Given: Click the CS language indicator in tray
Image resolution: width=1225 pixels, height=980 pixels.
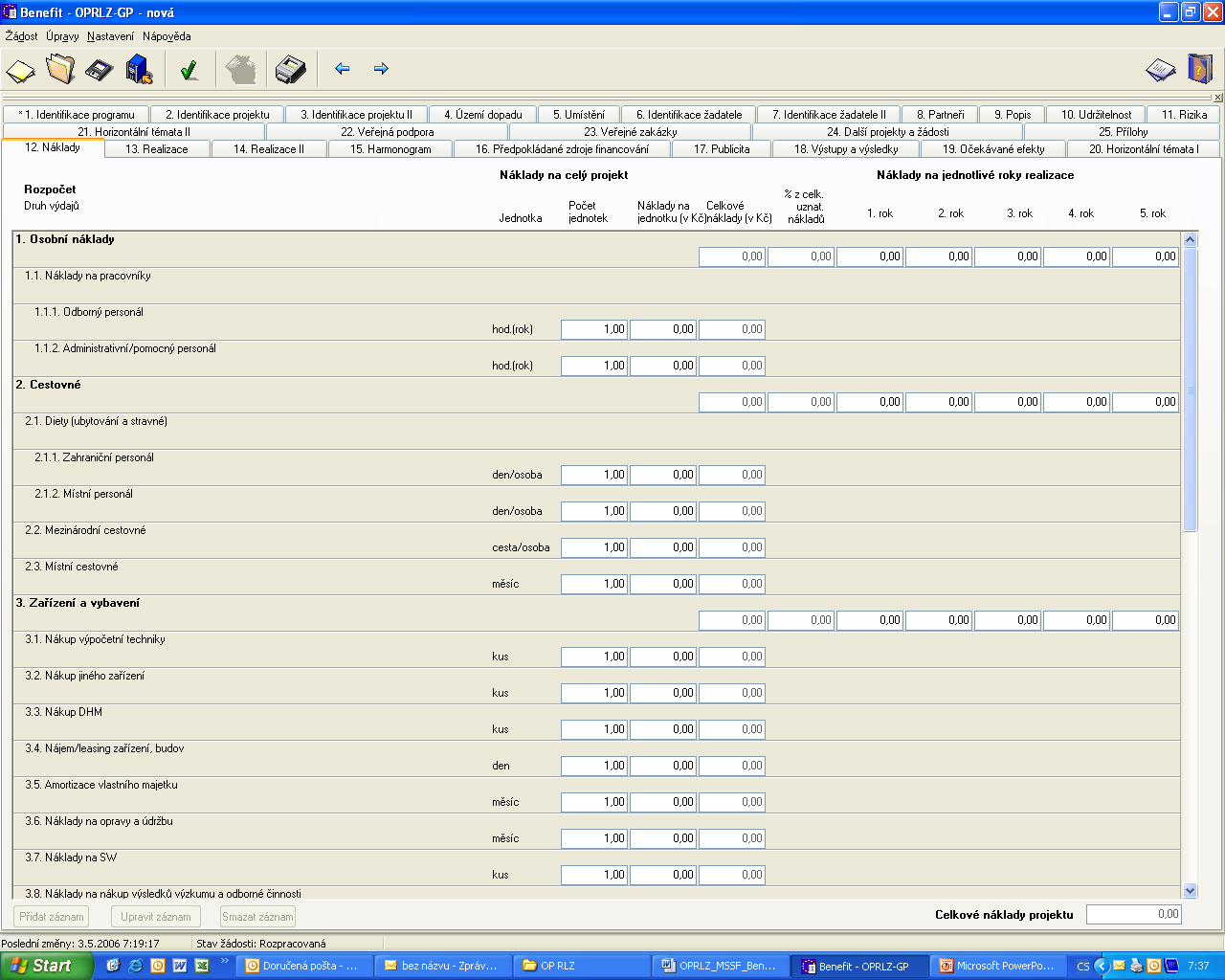Looking at the screenshot, I should 1082,967.
